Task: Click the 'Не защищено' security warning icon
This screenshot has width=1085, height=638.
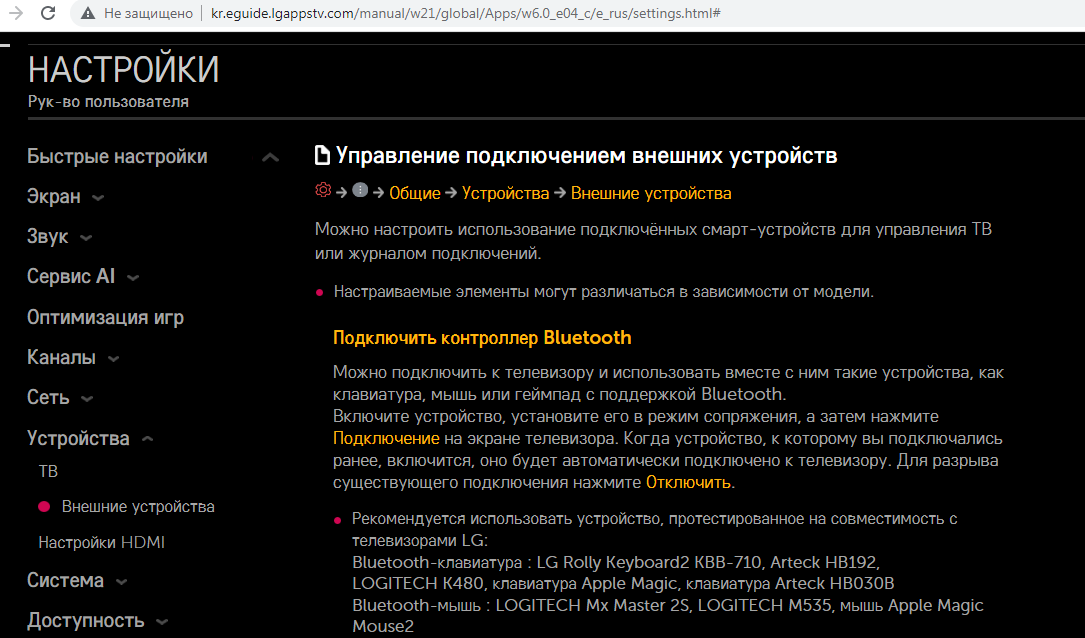Action: pos(89,14)
